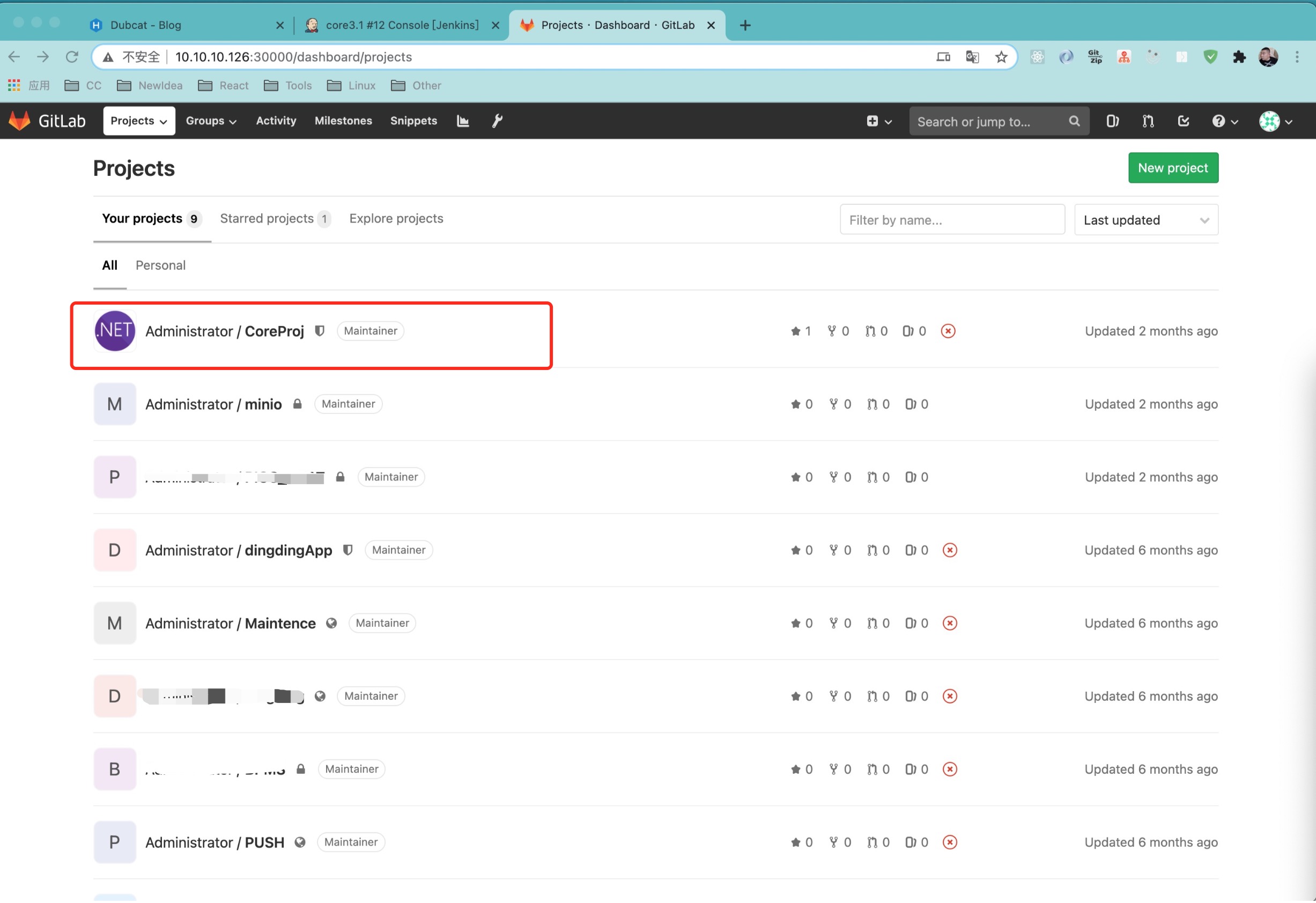Click the Filter by name field
1316x903 pixels.
coord(952,220)
